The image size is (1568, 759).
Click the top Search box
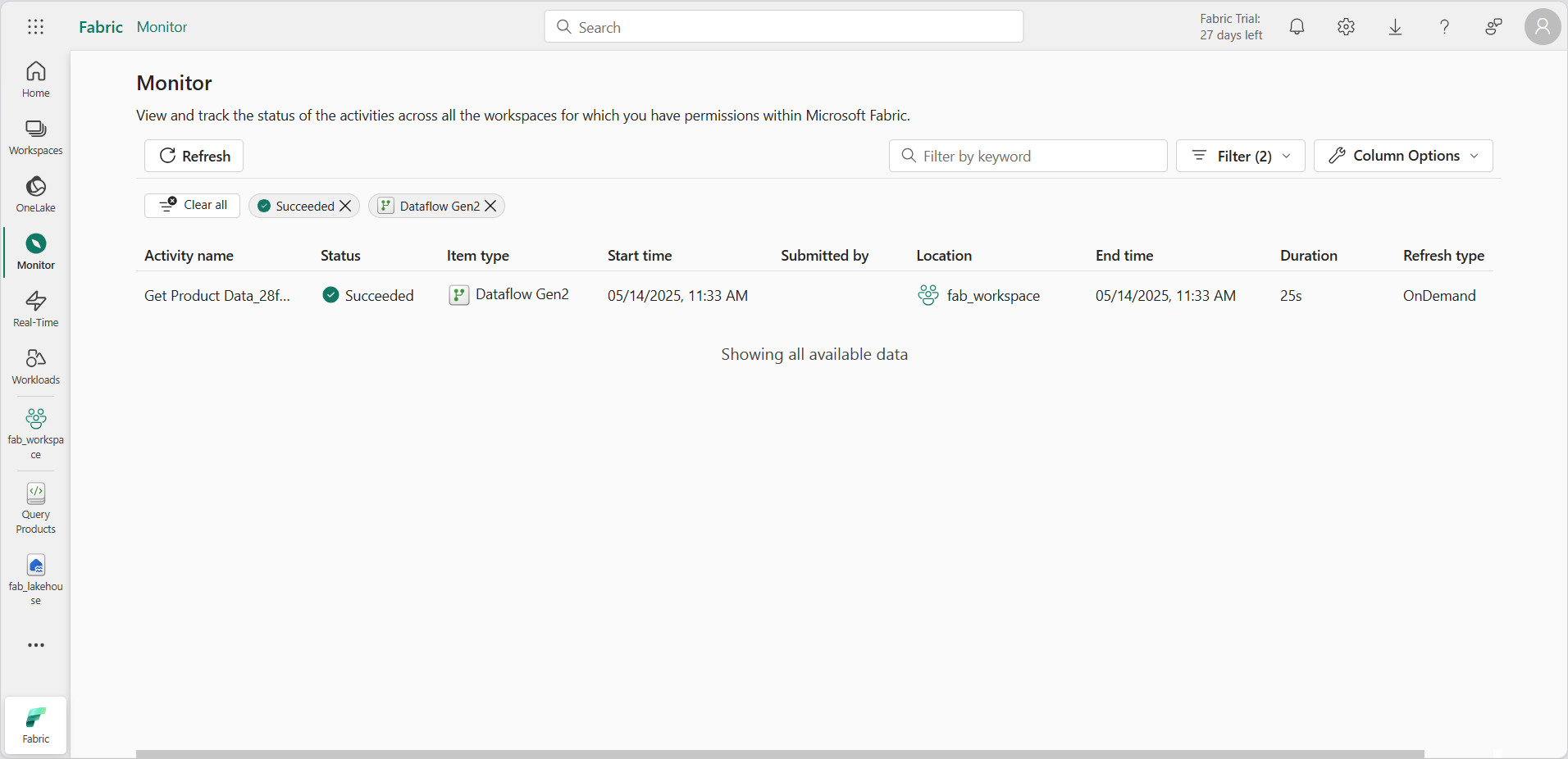pos(783,26)
